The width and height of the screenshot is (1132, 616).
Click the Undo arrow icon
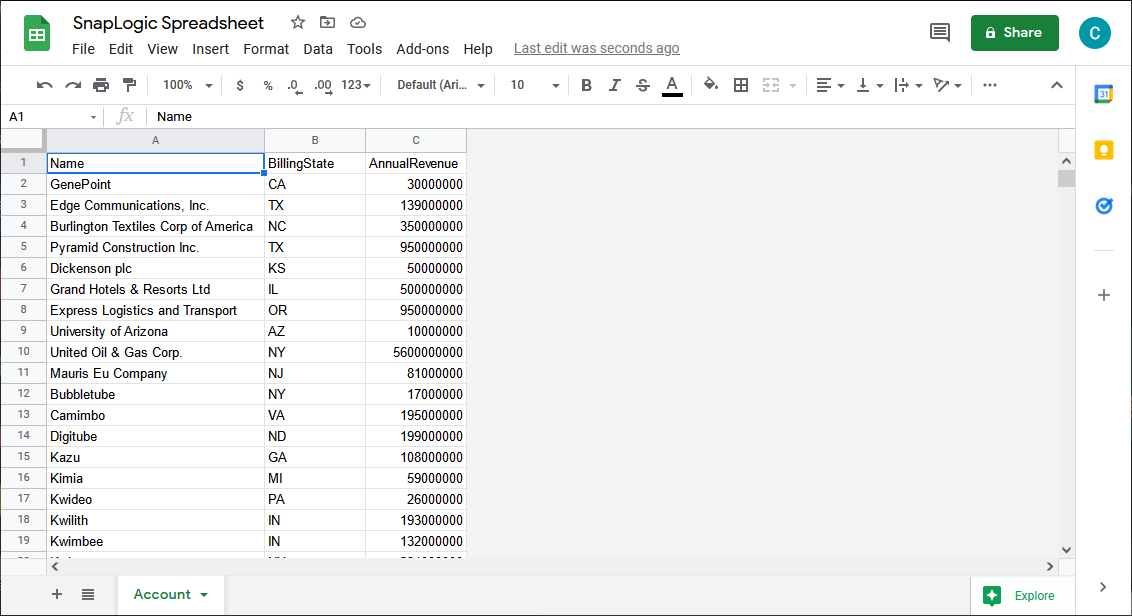click(44, 85)
